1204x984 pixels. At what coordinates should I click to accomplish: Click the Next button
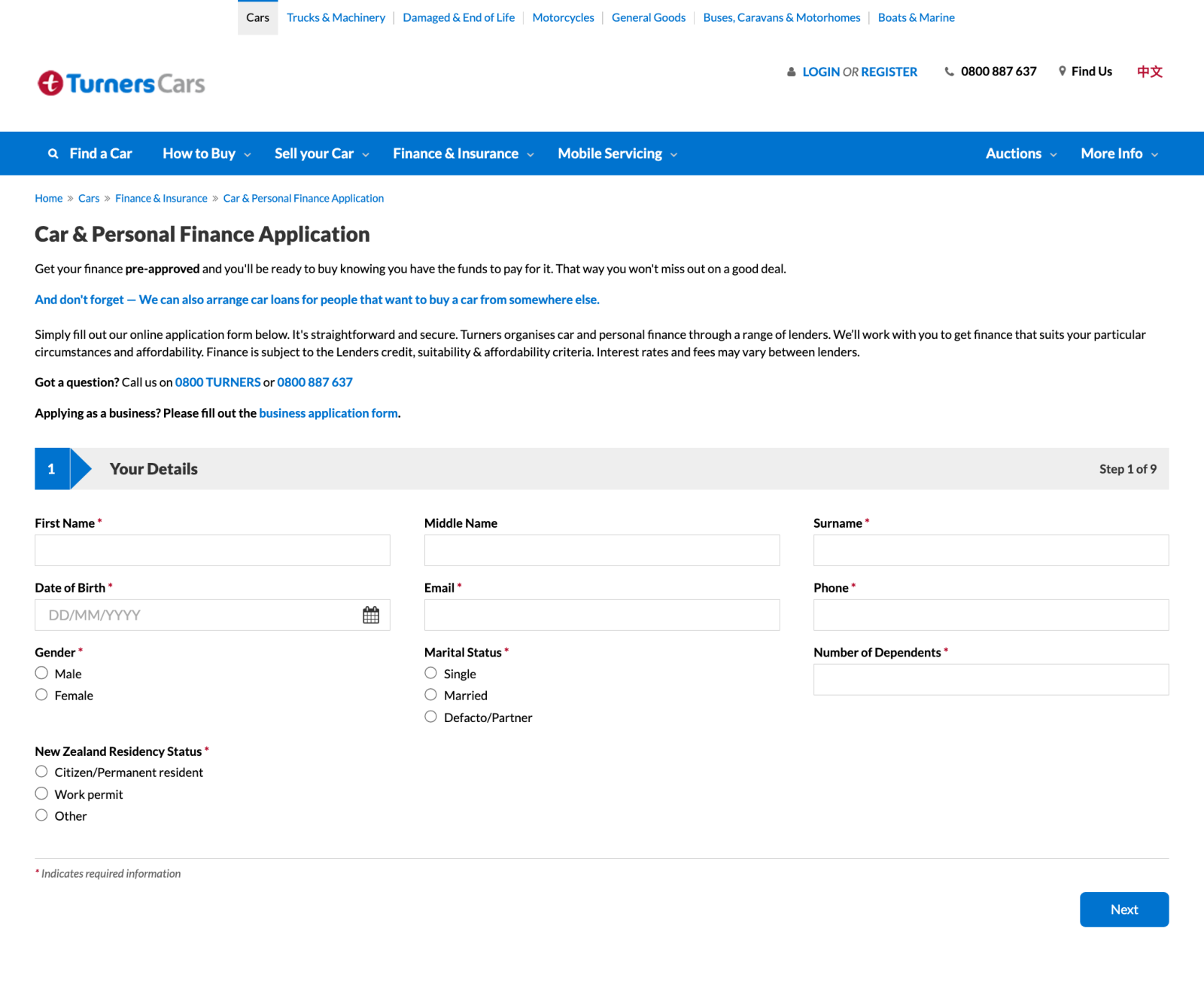point(1124,909)
